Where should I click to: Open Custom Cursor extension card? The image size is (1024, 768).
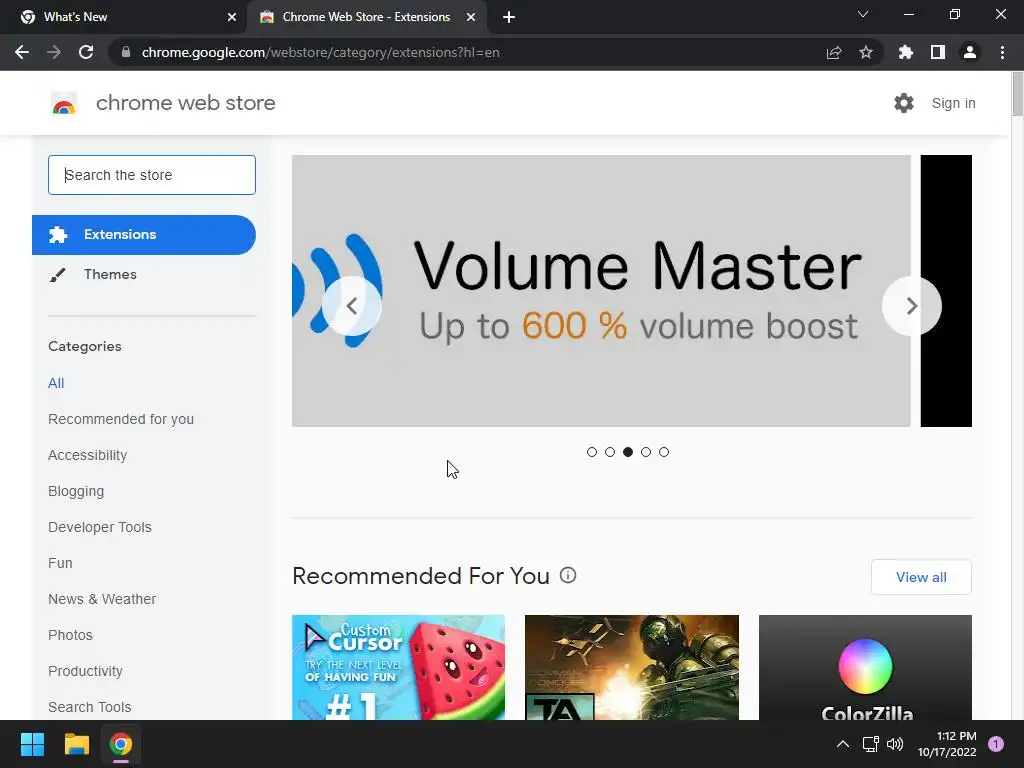(398, 667)
